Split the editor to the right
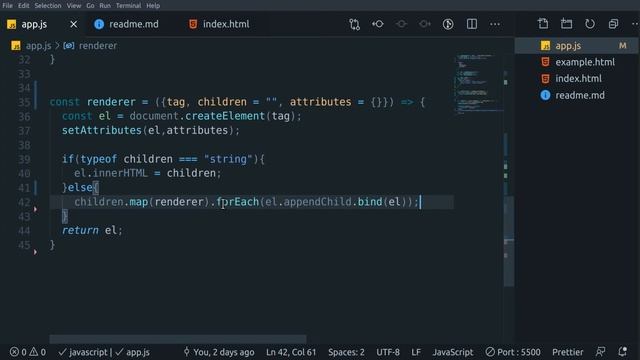 tap(471, 24)
